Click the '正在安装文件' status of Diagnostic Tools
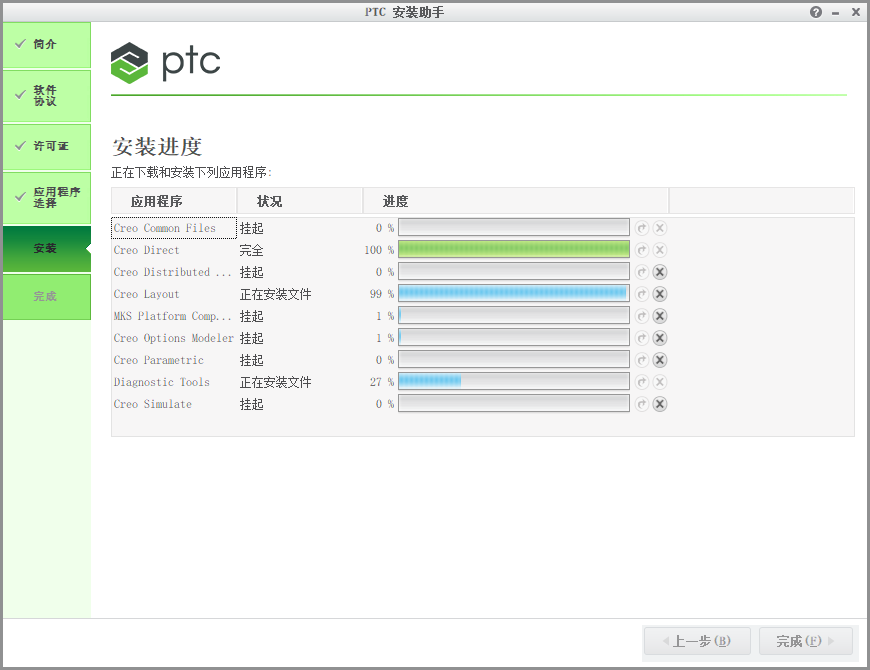Viewport: 870px width, 670px height. pyautogui.click(x=276, y=382)
